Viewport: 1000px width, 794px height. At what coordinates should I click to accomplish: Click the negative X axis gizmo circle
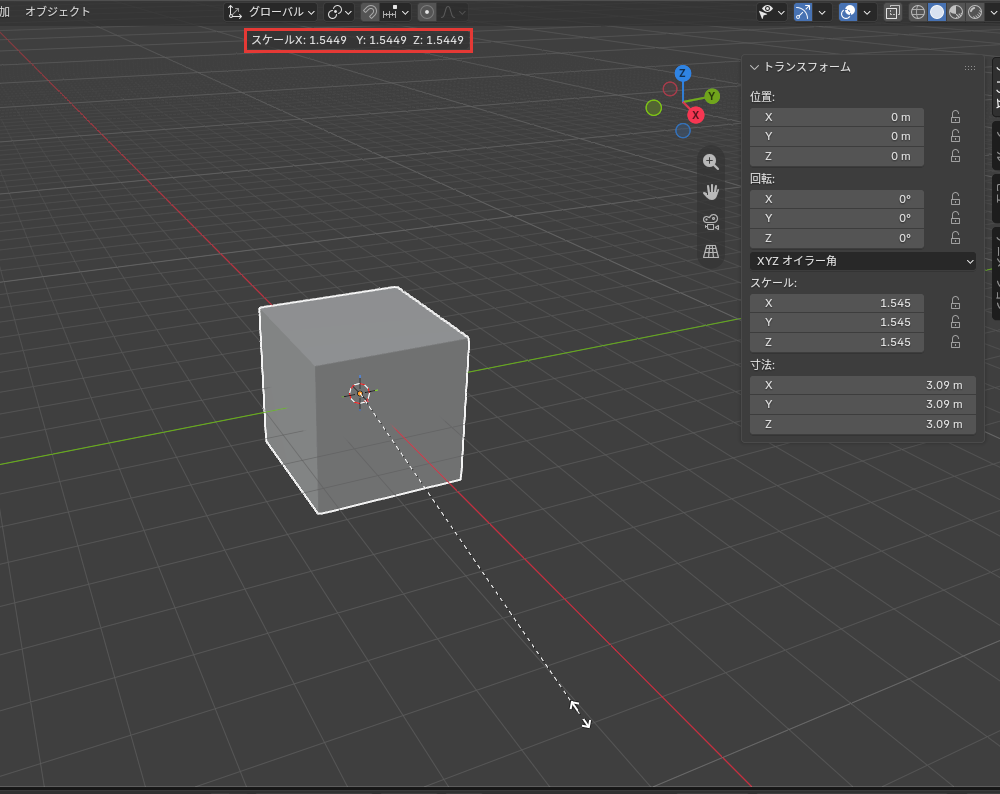pos(670,89)
